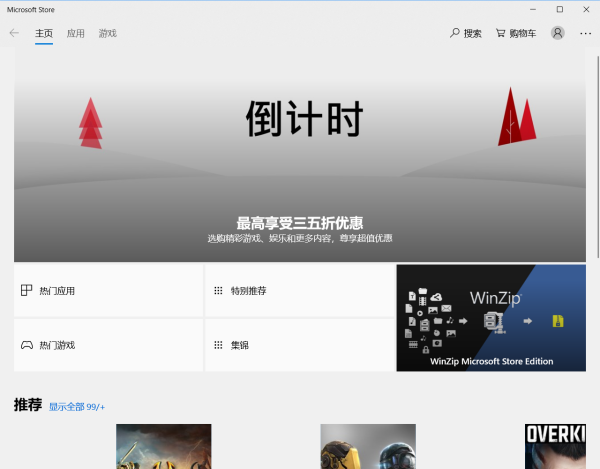Click the 特别推荐 dots icon
Image resolution: width=600 pixels, height=469 pixels.
[218, 291]
